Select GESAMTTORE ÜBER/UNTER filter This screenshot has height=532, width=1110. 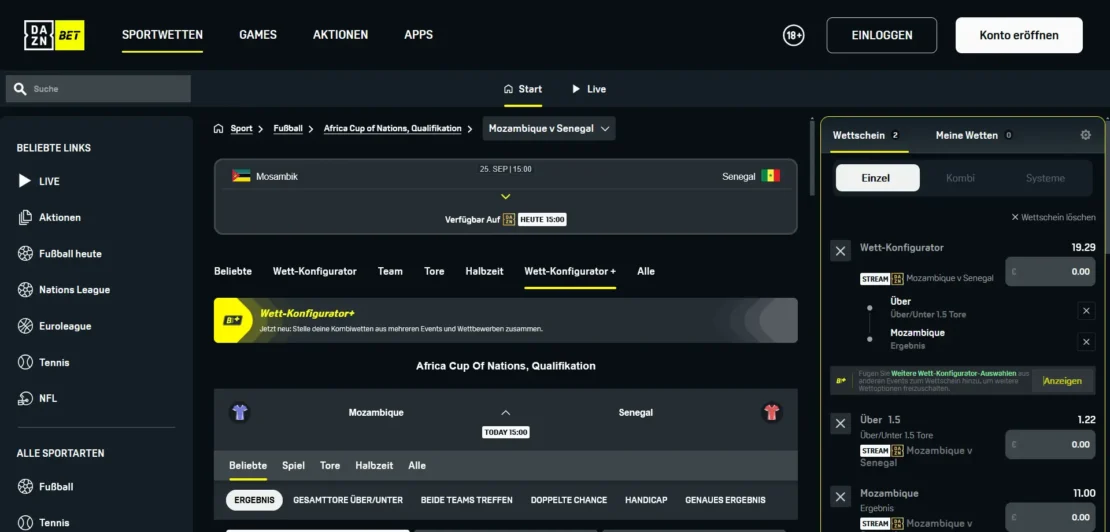348,500
